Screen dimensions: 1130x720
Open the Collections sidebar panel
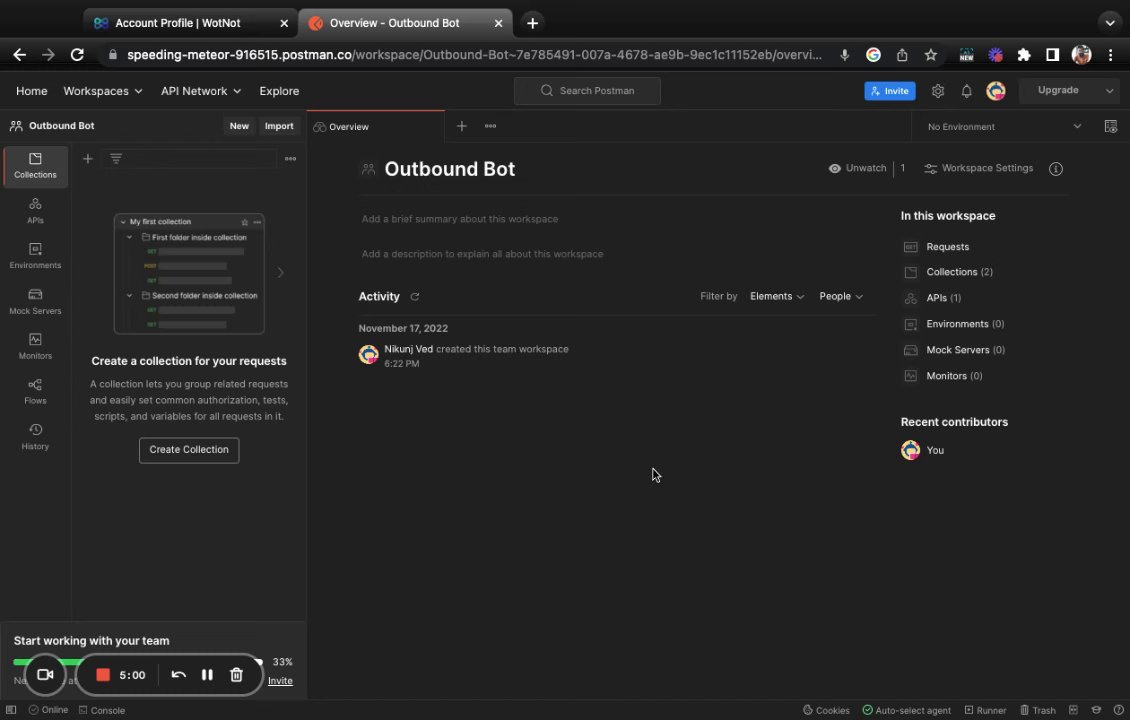point(35,166)
